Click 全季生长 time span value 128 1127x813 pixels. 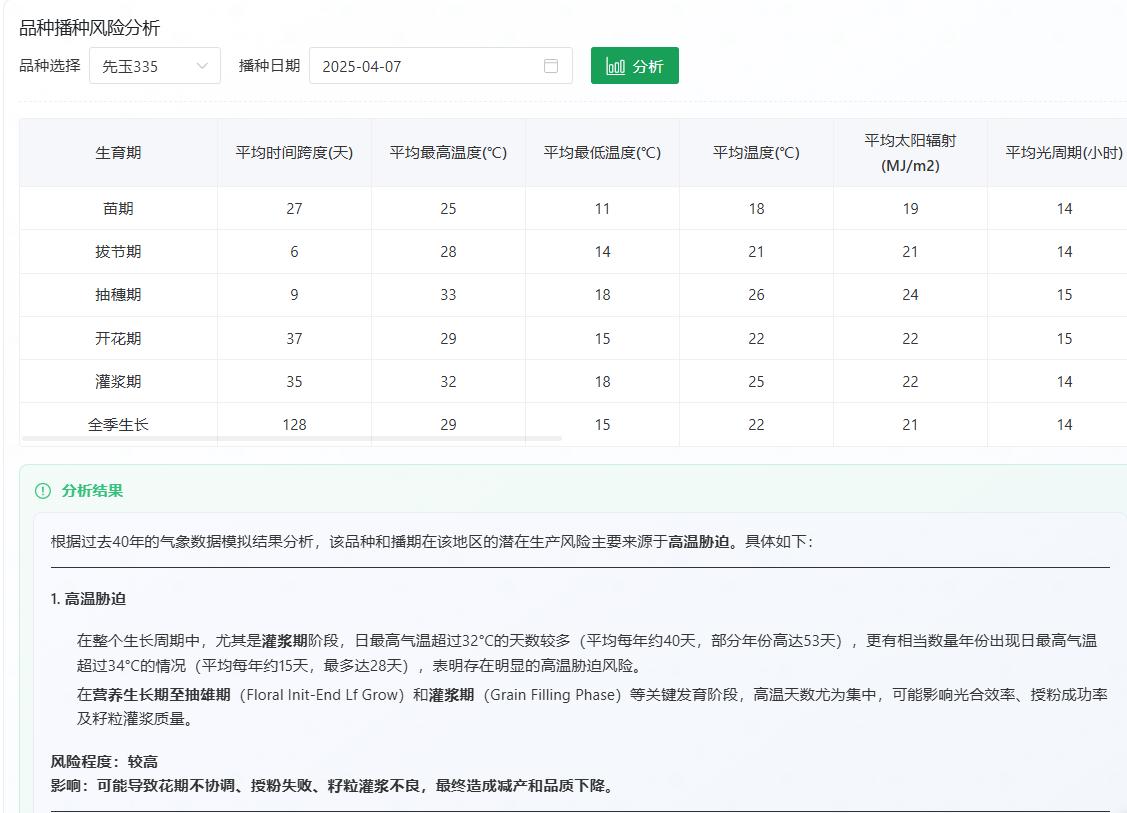[x=294, y=425]
